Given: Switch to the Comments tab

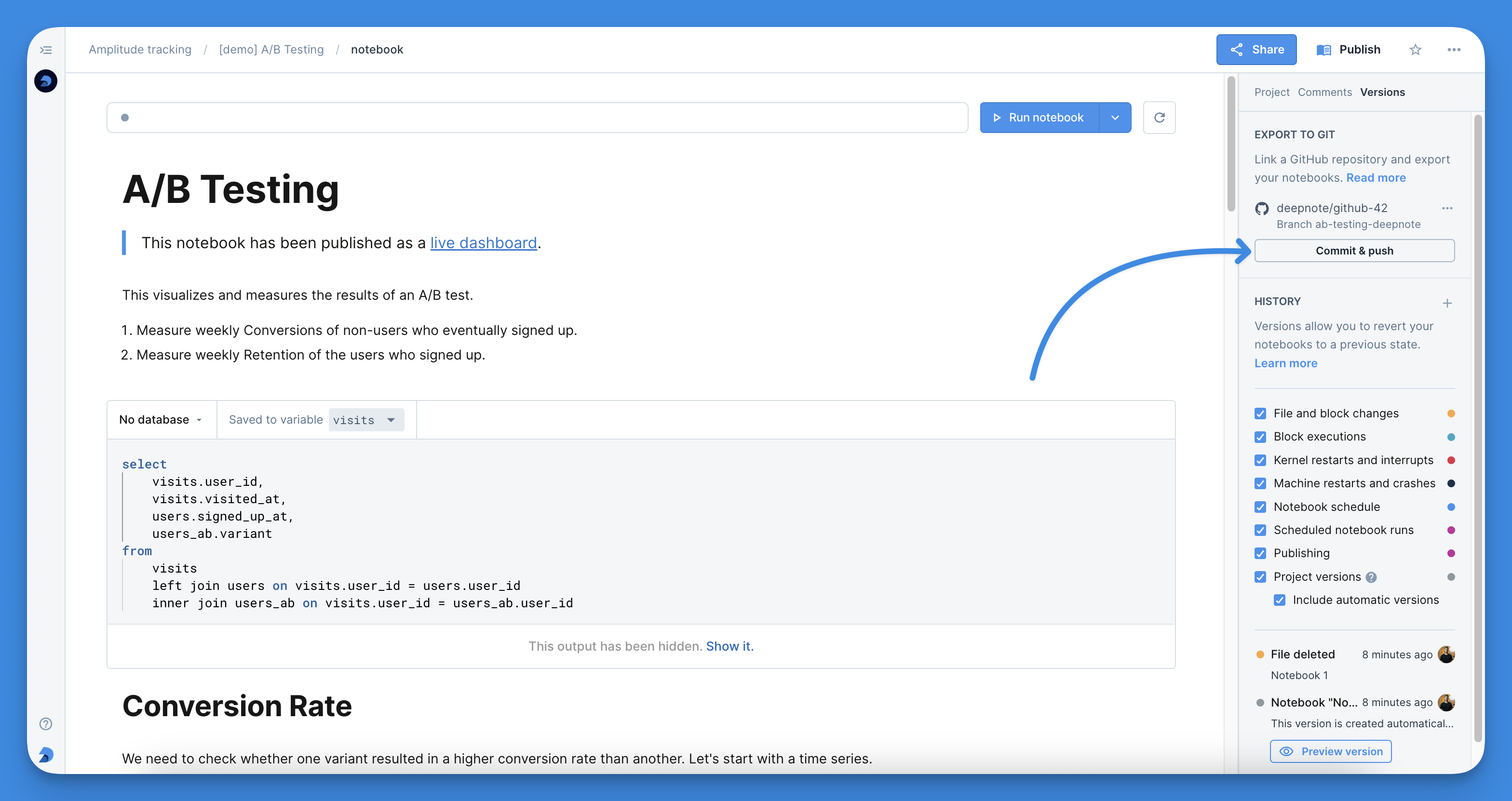Looking at the screenshot, I should click(1325, 92).
